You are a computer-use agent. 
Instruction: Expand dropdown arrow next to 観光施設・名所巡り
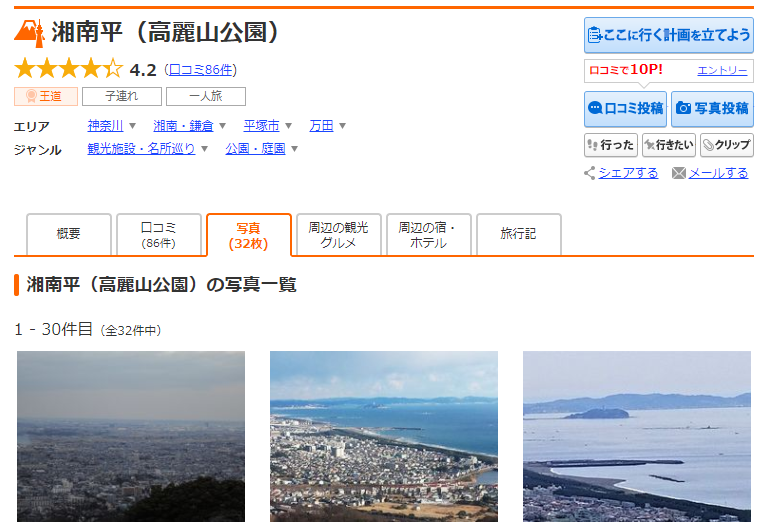click(204, 149)
